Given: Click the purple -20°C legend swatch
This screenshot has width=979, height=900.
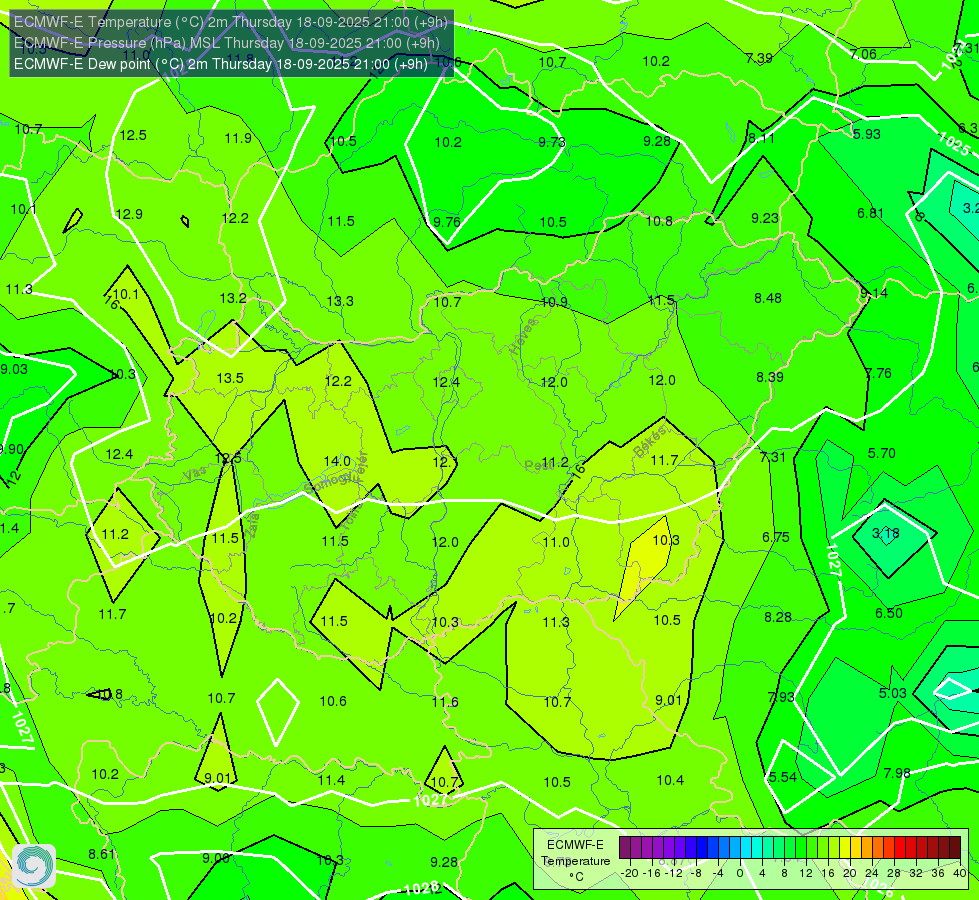Looking at the screenshot, I should [x=625, y=848].
